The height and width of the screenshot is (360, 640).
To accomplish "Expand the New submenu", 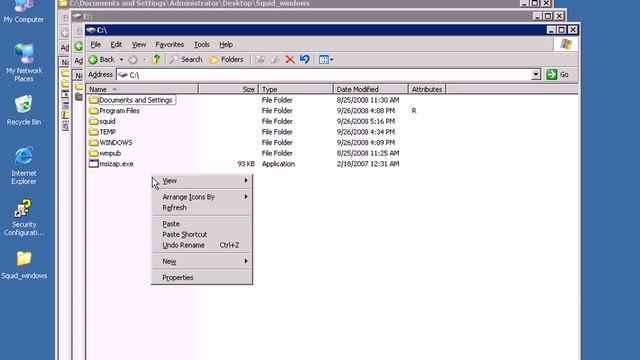I will (x=202, y=261).
